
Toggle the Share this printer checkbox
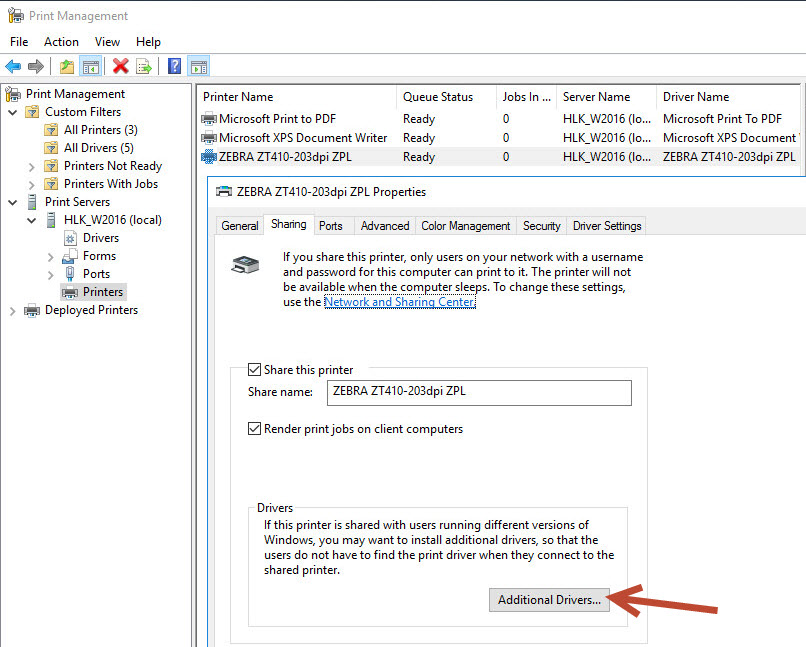pyautogui.click(x=255, y=370)
